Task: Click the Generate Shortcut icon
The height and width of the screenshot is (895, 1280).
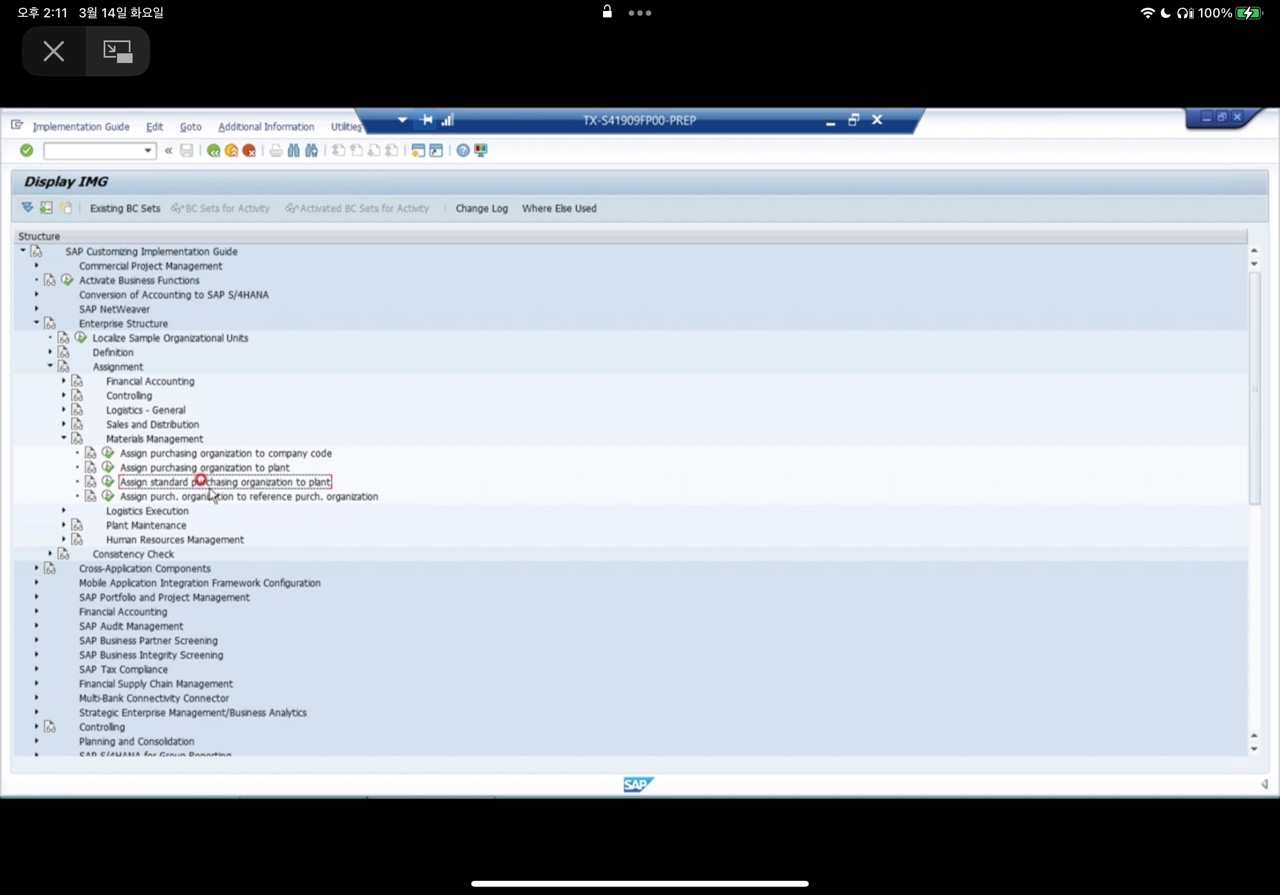Action: point(437,150)
